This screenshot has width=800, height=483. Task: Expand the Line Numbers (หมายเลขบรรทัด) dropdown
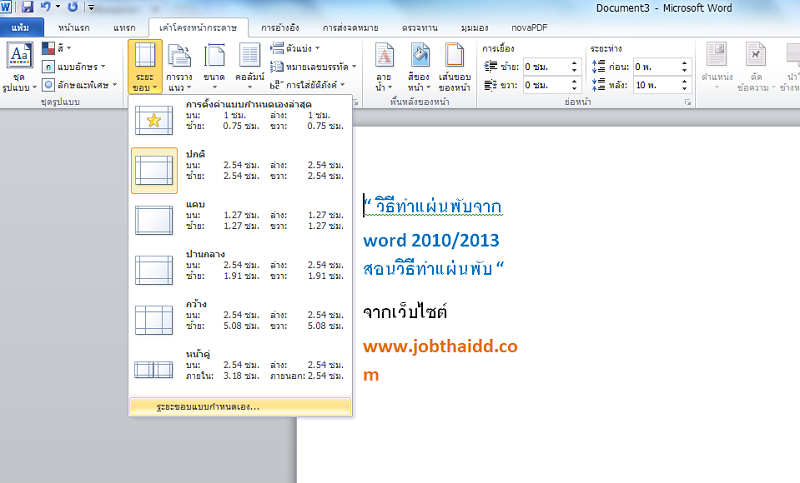310,66
